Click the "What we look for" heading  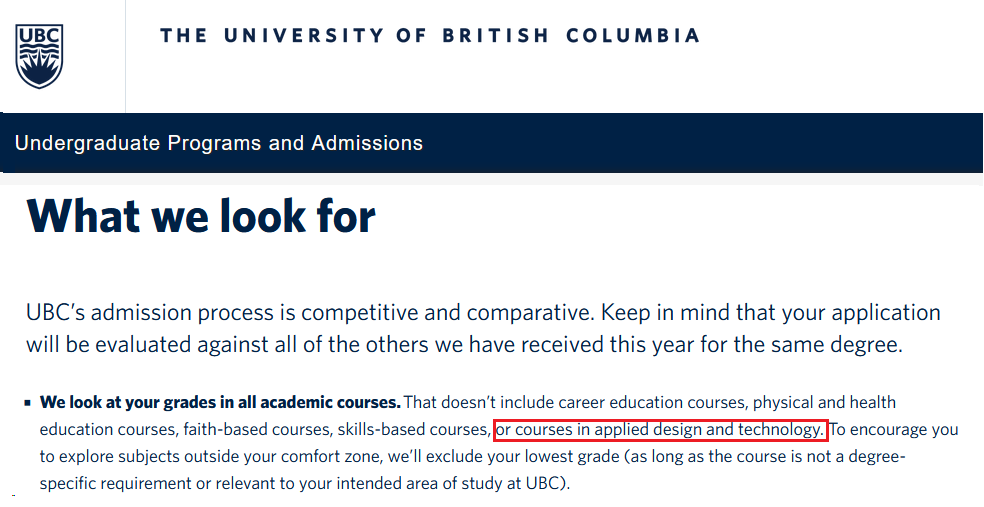201,216
